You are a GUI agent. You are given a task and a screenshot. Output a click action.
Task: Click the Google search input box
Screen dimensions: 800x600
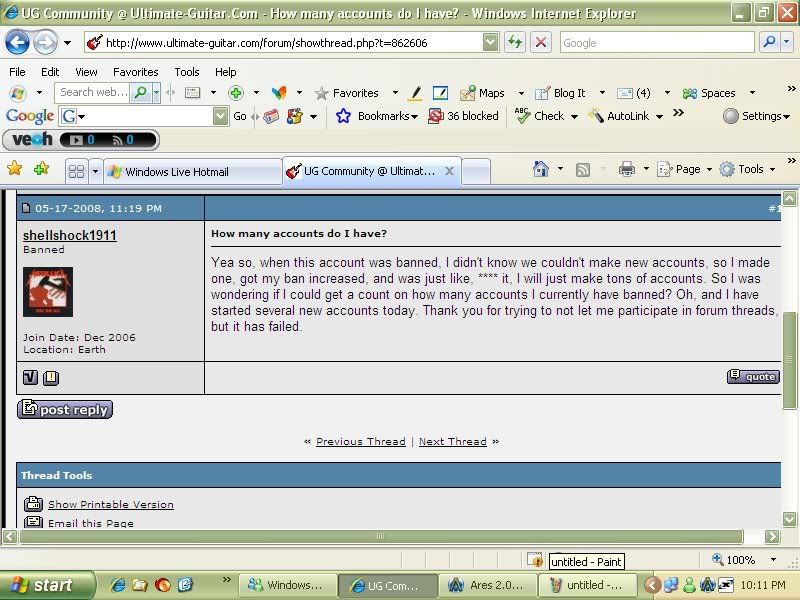coord(657,42)
